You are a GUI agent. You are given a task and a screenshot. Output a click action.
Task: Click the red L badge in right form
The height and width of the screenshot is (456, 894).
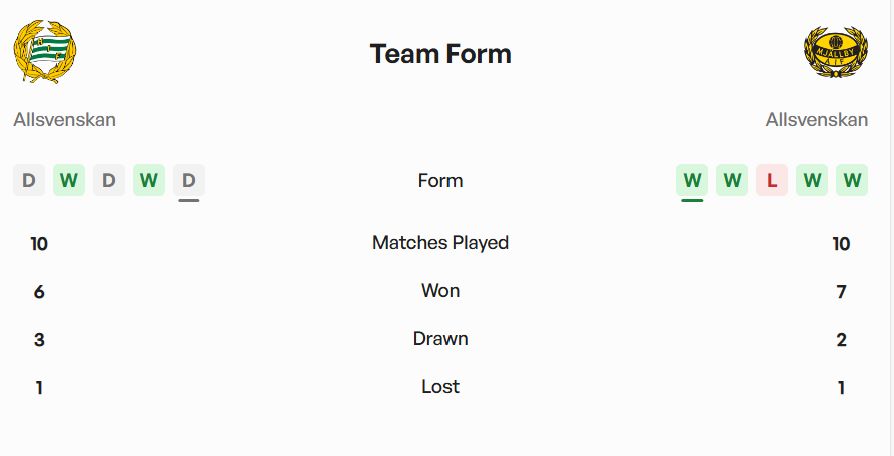(772, 180)
